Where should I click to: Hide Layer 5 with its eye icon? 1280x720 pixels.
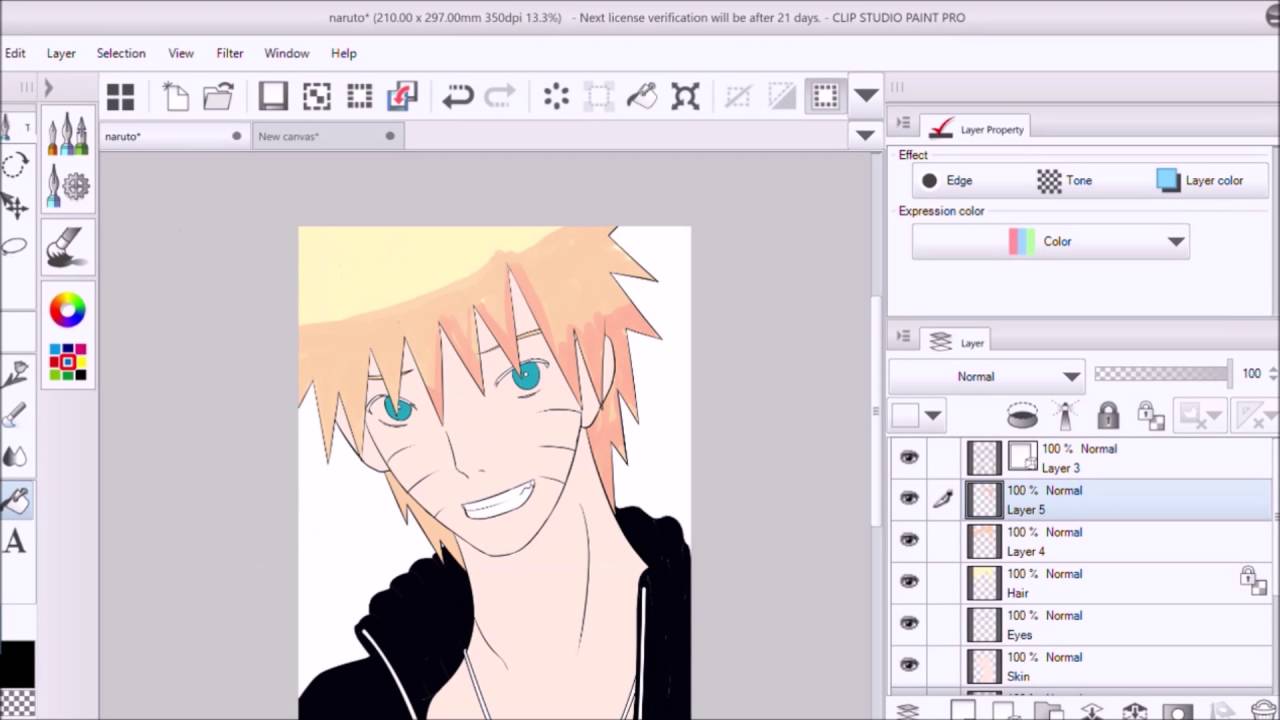click(x=908, y=498)
